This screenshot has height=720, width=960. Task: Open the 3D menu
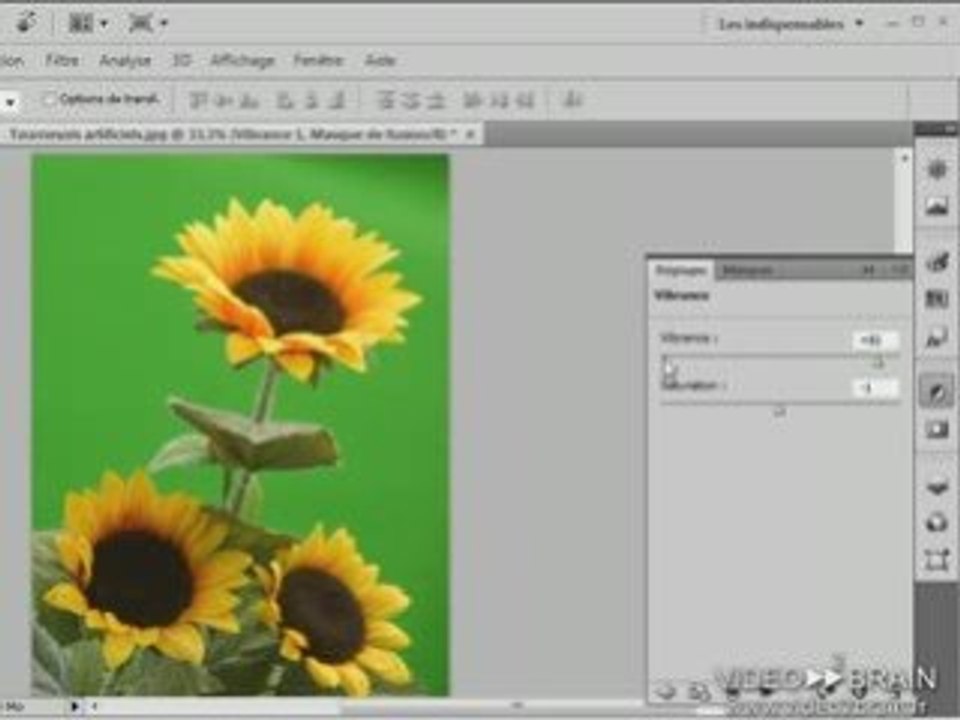point(181,60)
